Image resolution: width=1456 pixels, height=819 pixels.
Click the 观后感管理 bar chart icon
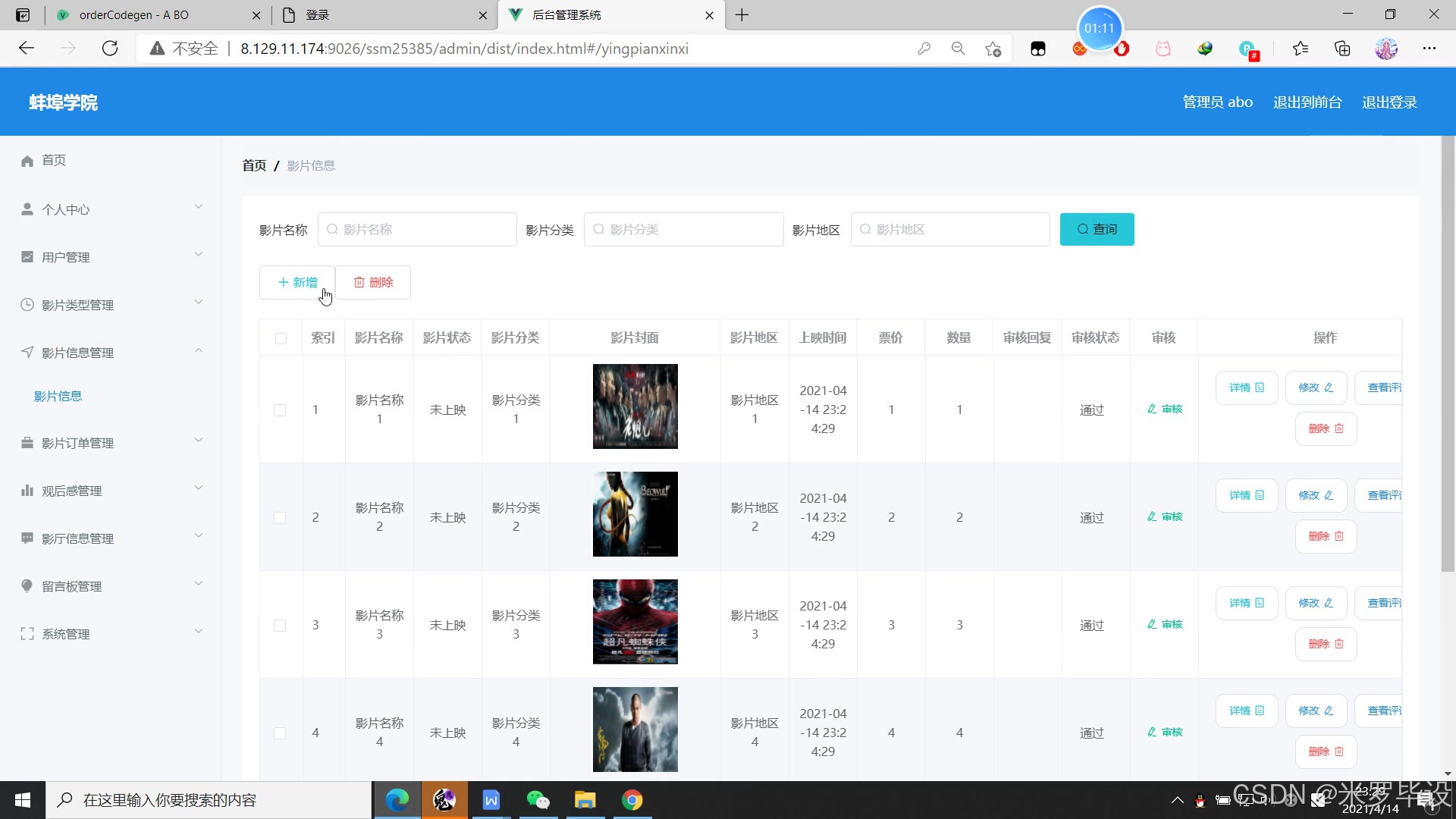tap(27, 491)
